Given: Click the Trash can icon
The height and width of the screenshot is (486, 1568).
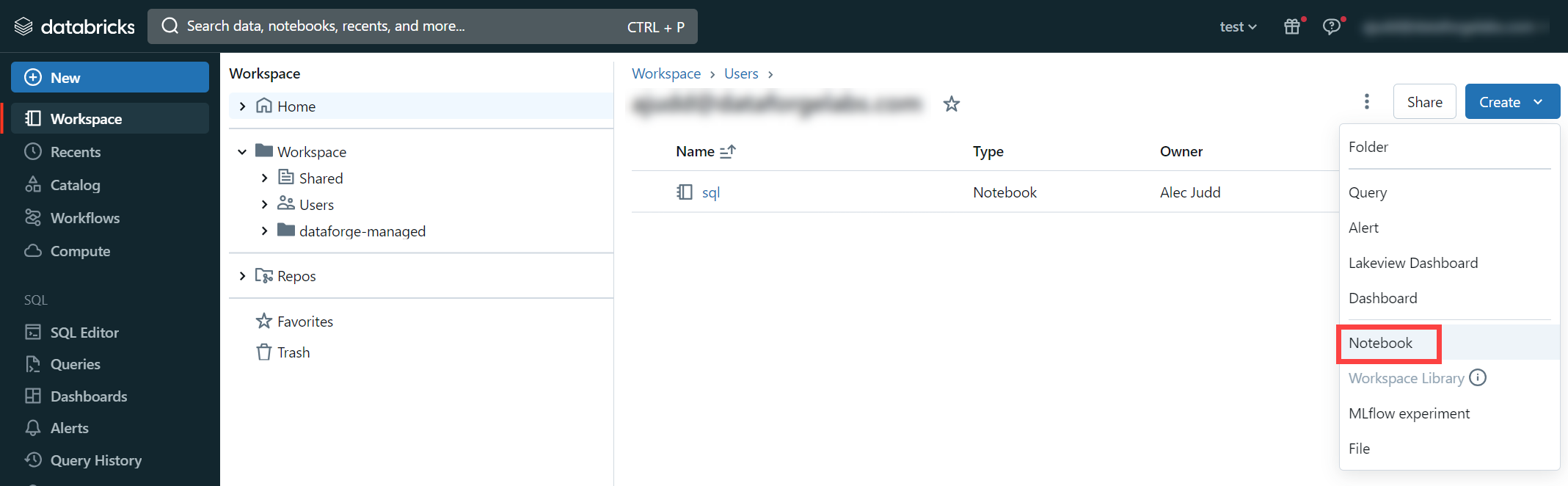Looking at the screenshot, I should tap(264, 352).
